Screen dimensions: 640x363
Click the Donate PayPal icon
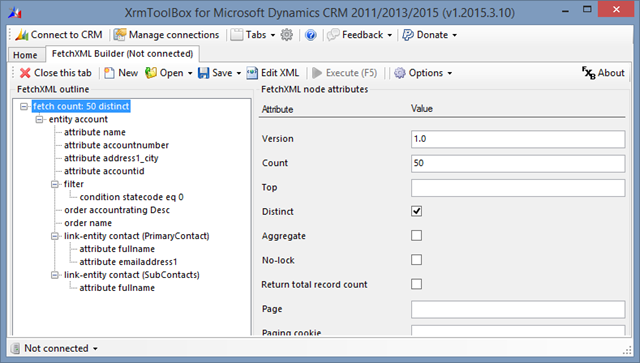pyautogui.click(x=408, y=35)
